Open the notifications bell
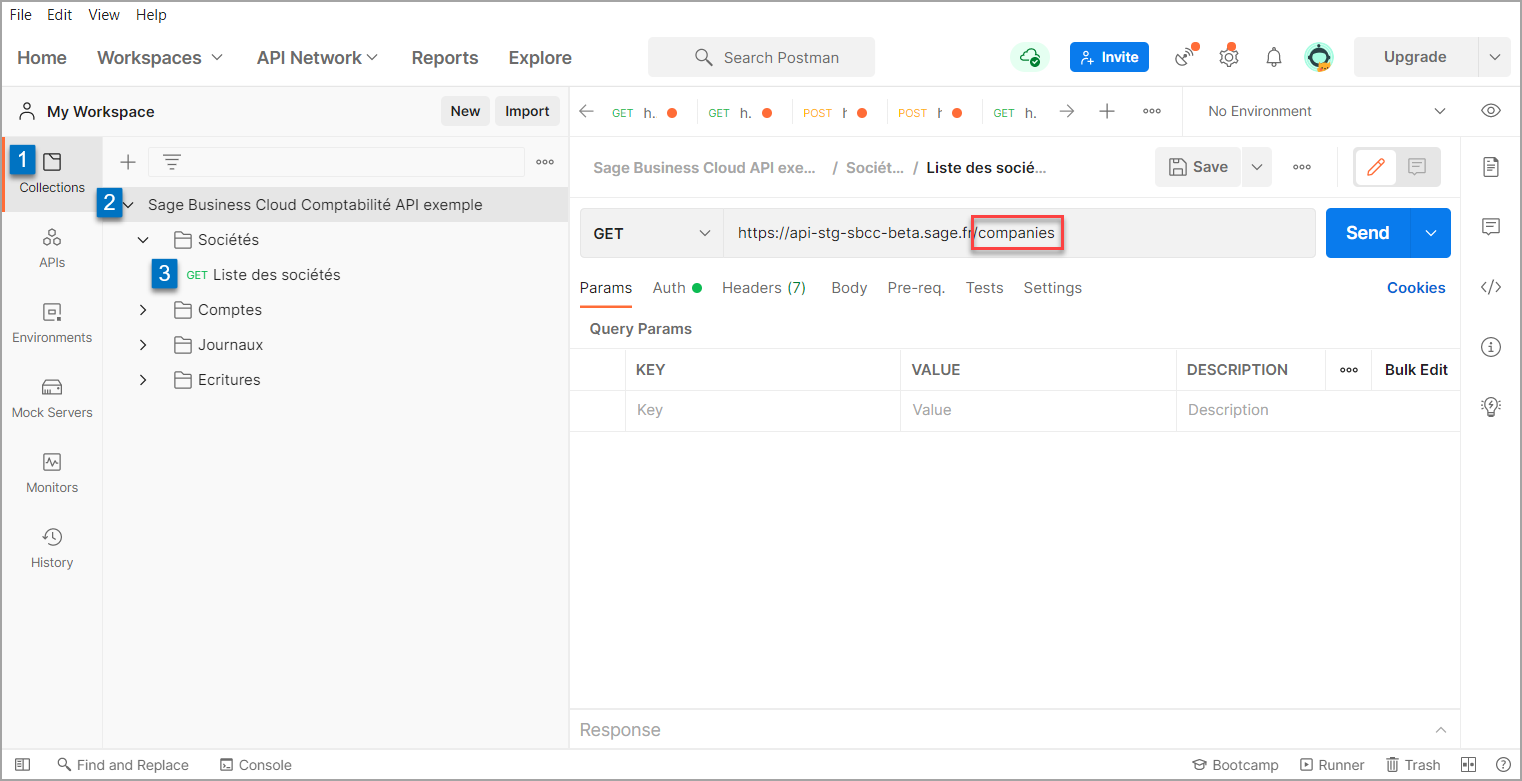Screen dimensions: 1522x781 [1274, 58]
